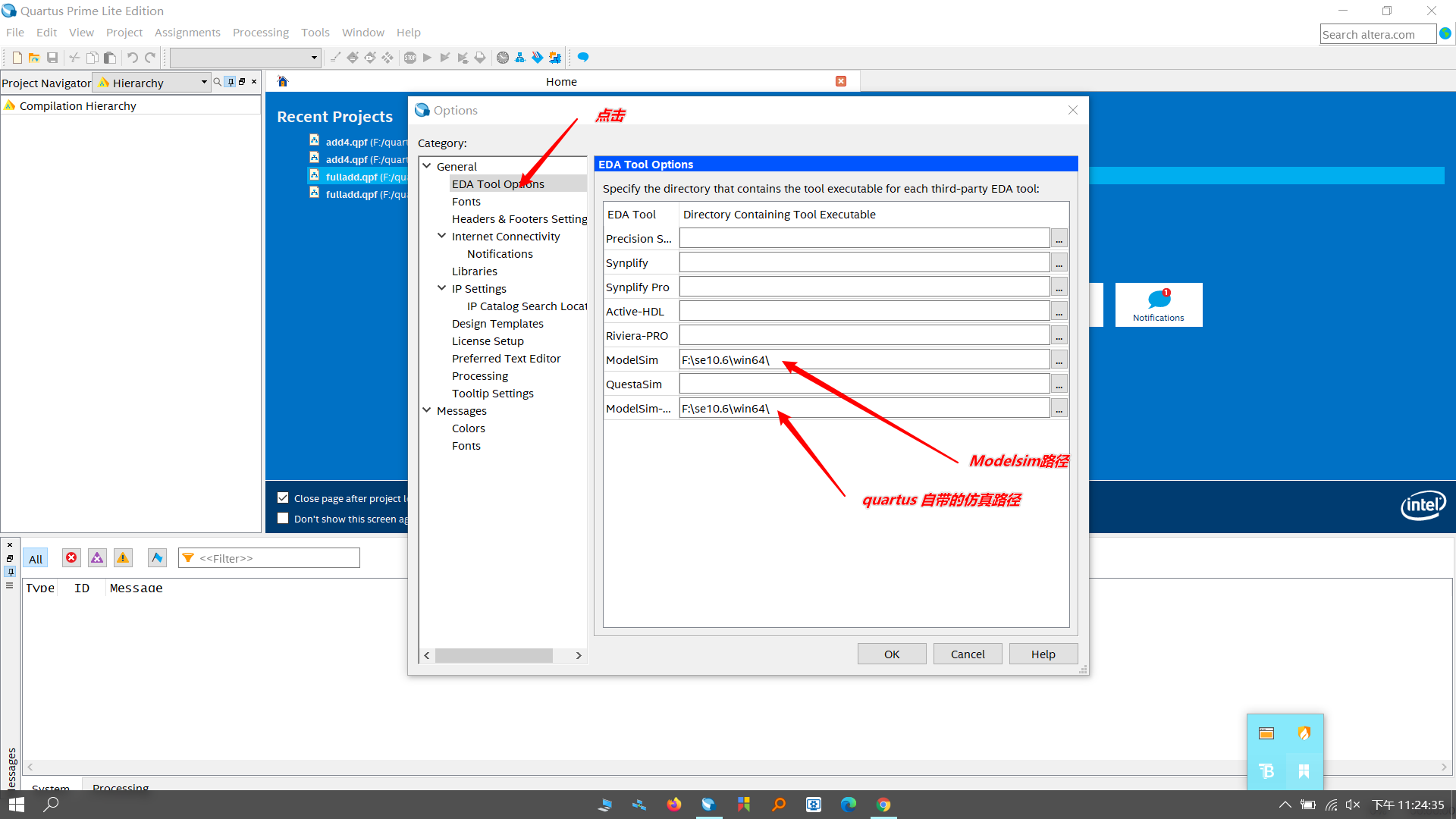Click the Open project folder icon
The image size is (1456, 819).
[x=34, y=58]
